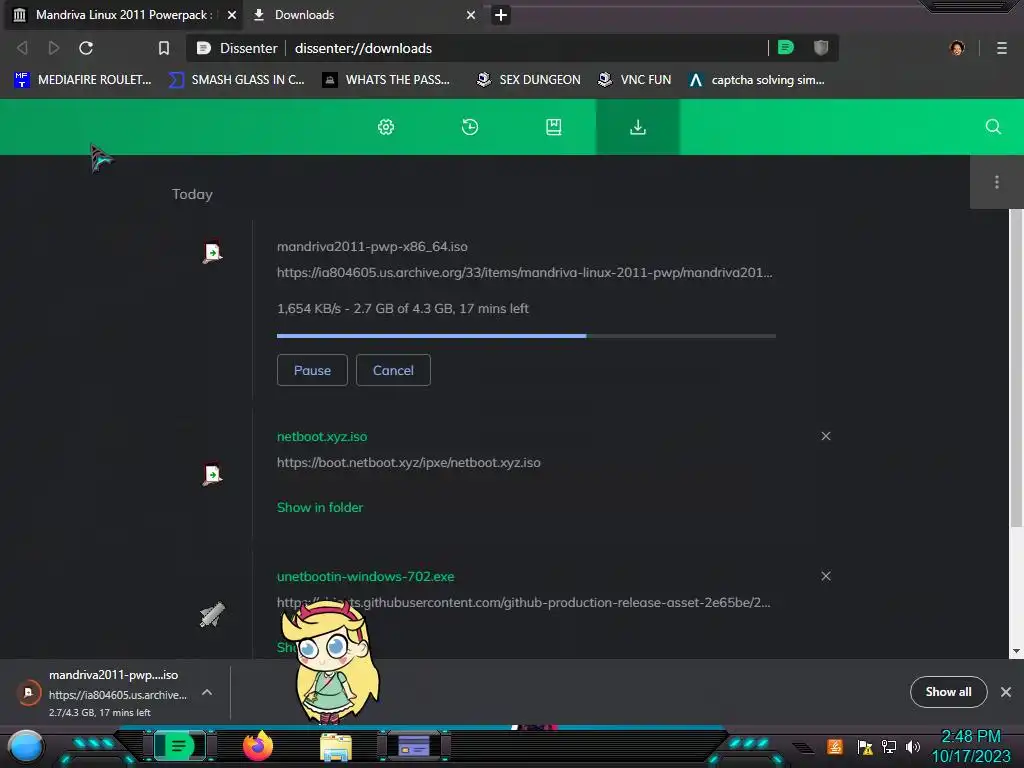
Task: Open the user profile avatar
Action: pyautogui.click(x=957, y=48)
